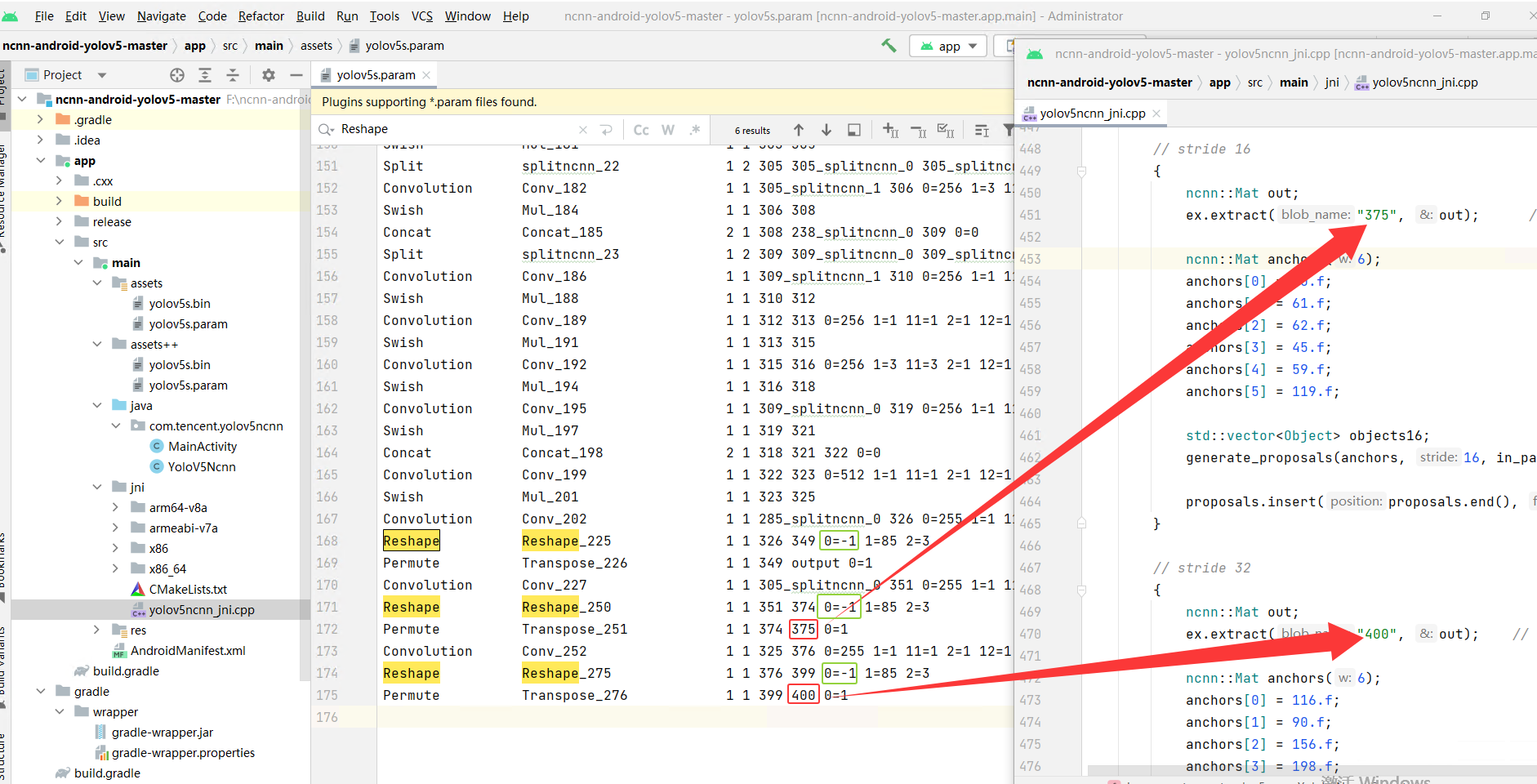1537x784 pixels.
Task: Unselect occurrence icon in search bar
Action: [x=919, y=130]
